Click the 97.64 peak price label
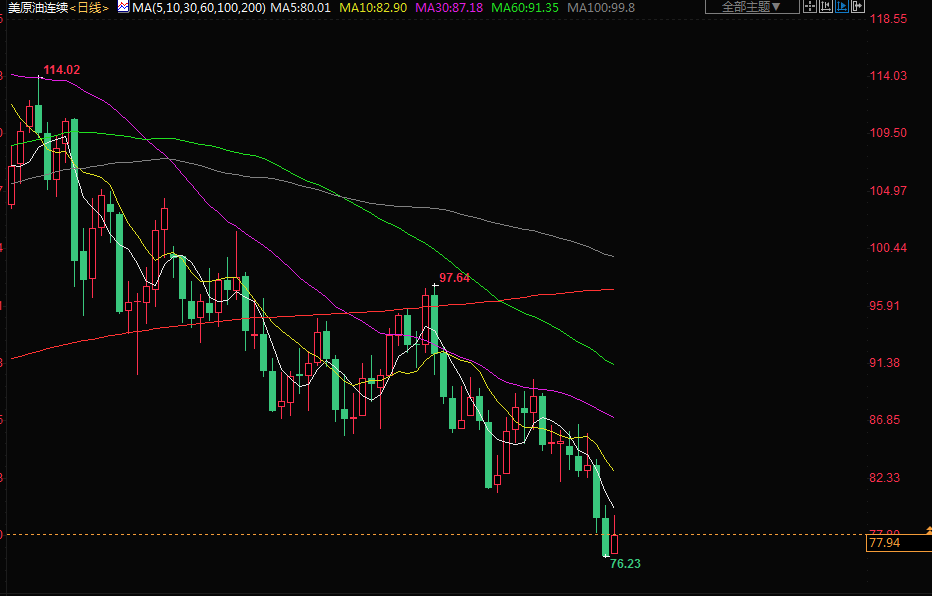The width and height of the screenshot is (932, 596). (x=455, y=278)
